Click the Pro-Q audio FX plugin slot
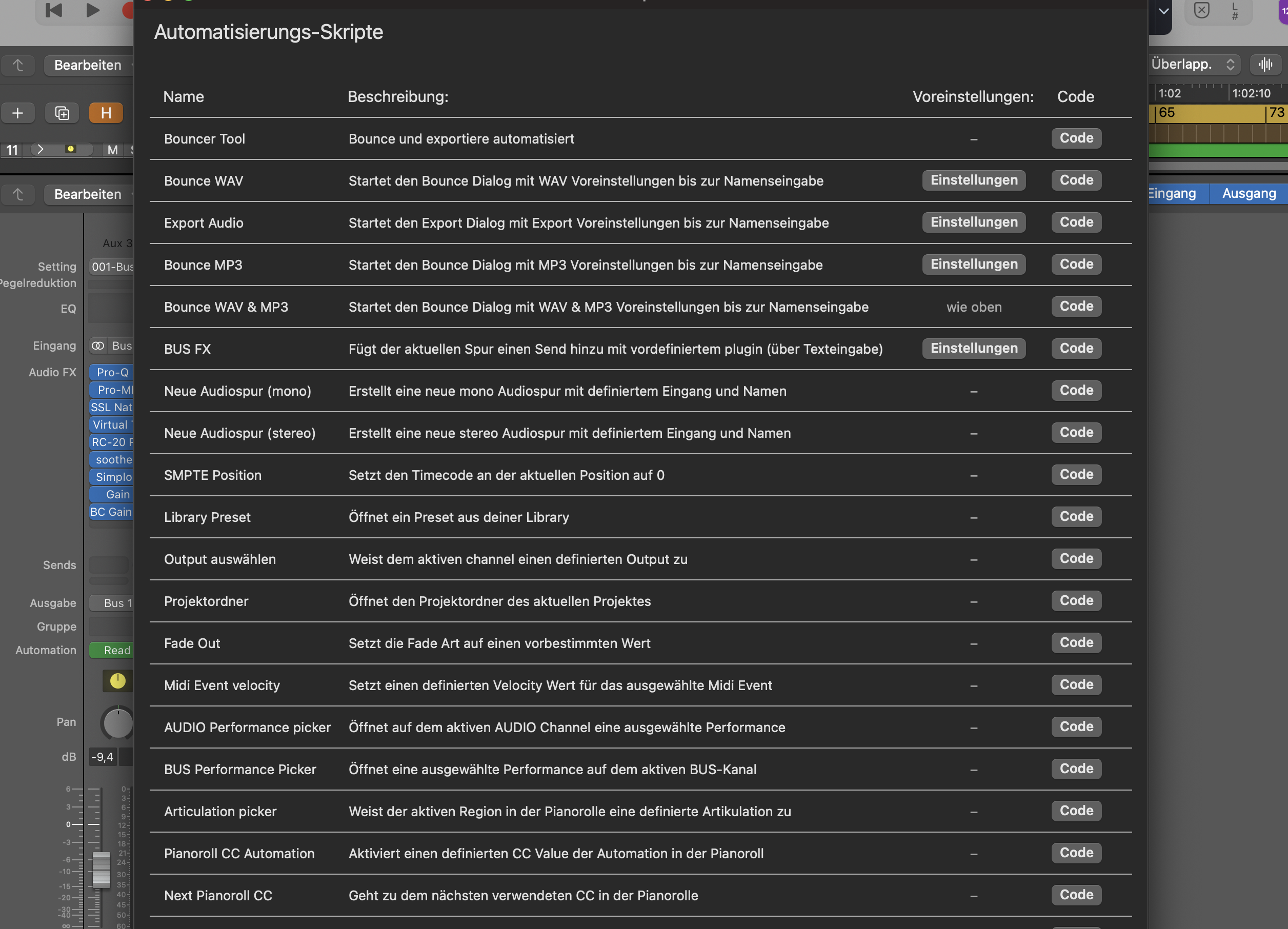Viewport: 1288px width, 929px height. point(112,372)
